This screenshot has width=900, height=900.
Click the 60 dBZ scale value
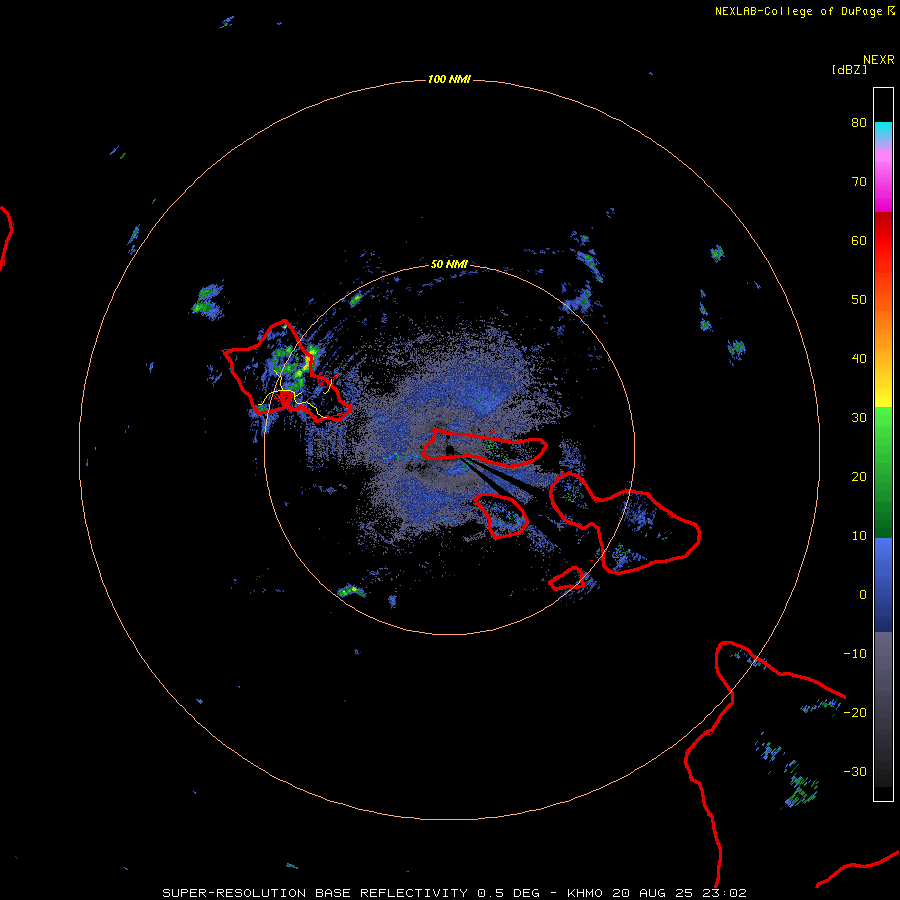coord(859,240)
